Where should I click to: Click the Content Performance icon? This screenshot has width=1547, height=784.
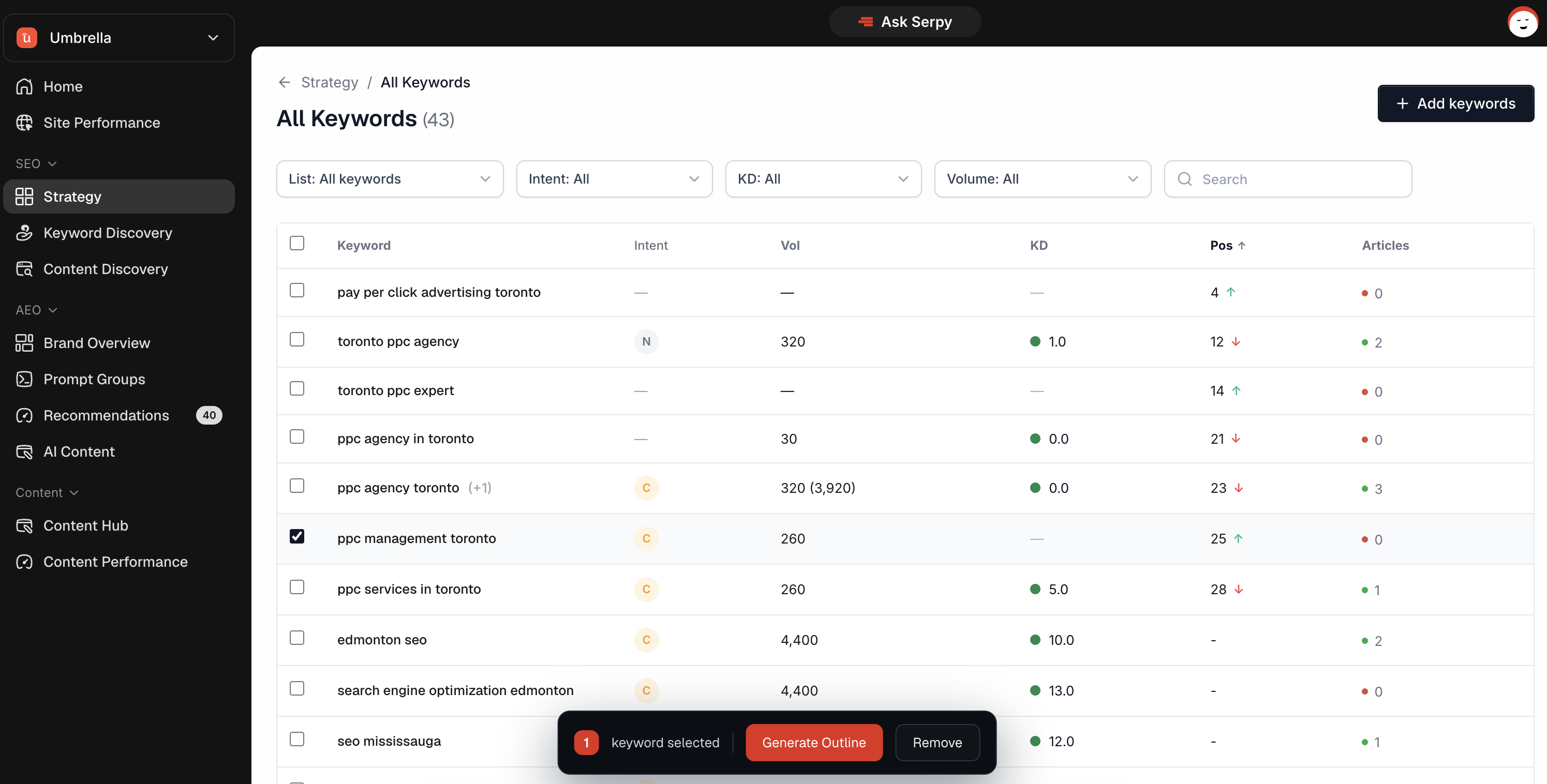[x=24, y=561]
